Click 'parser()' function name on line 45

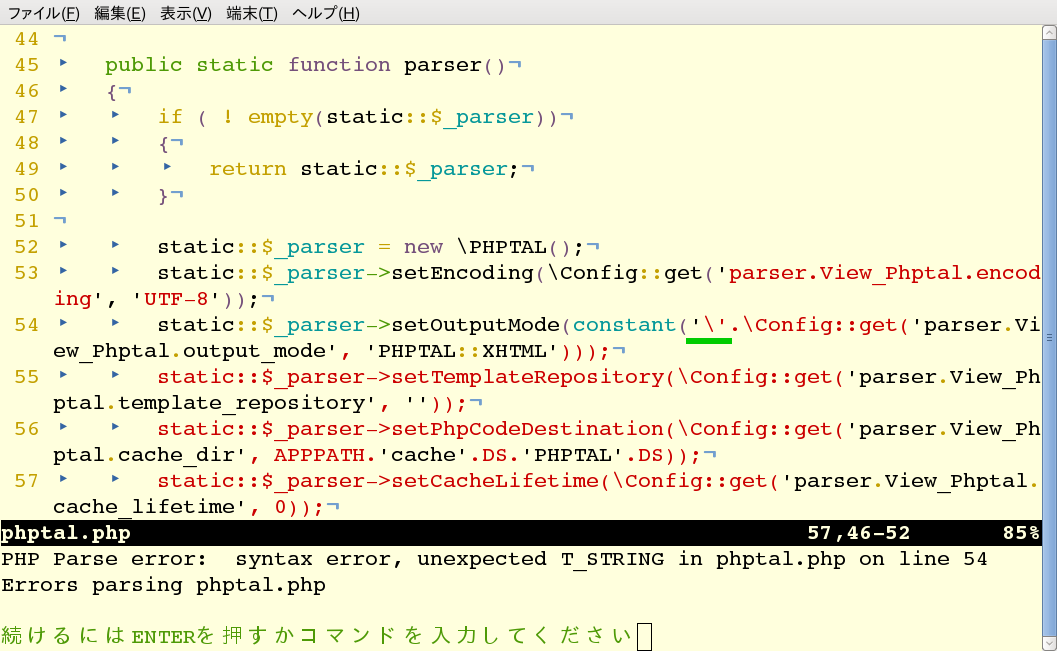[454, 65]
